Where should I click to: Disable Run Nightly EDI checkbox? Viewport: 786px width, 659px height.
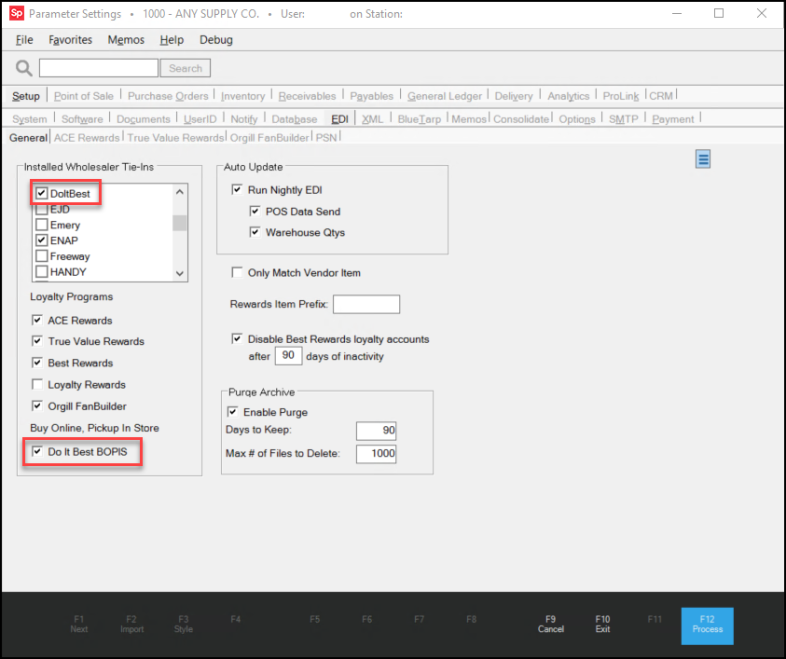point(237,190)
